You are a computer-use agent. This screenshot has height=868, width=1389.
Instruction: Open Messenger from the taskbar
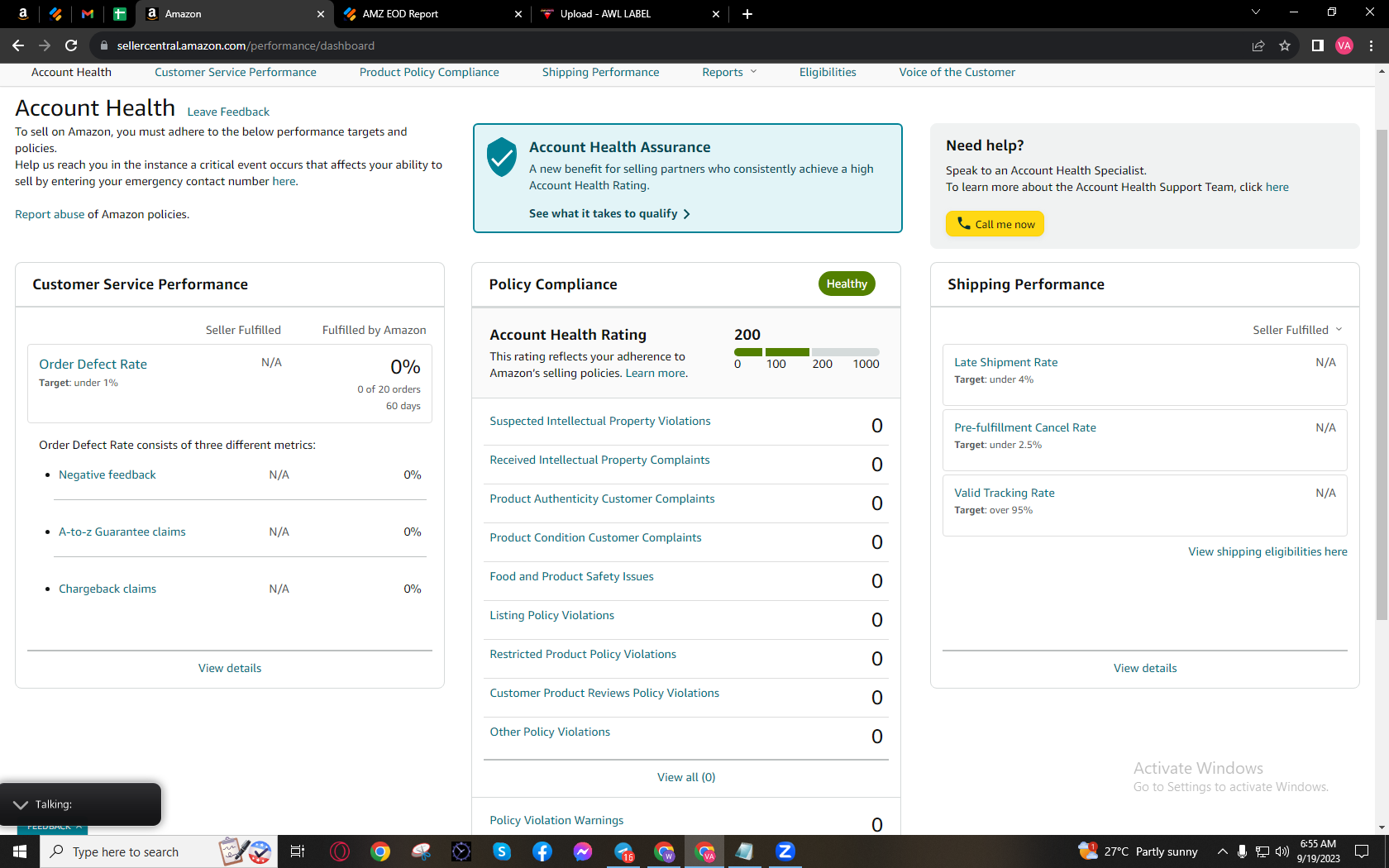pyautogui.click(x=583, y=851)
